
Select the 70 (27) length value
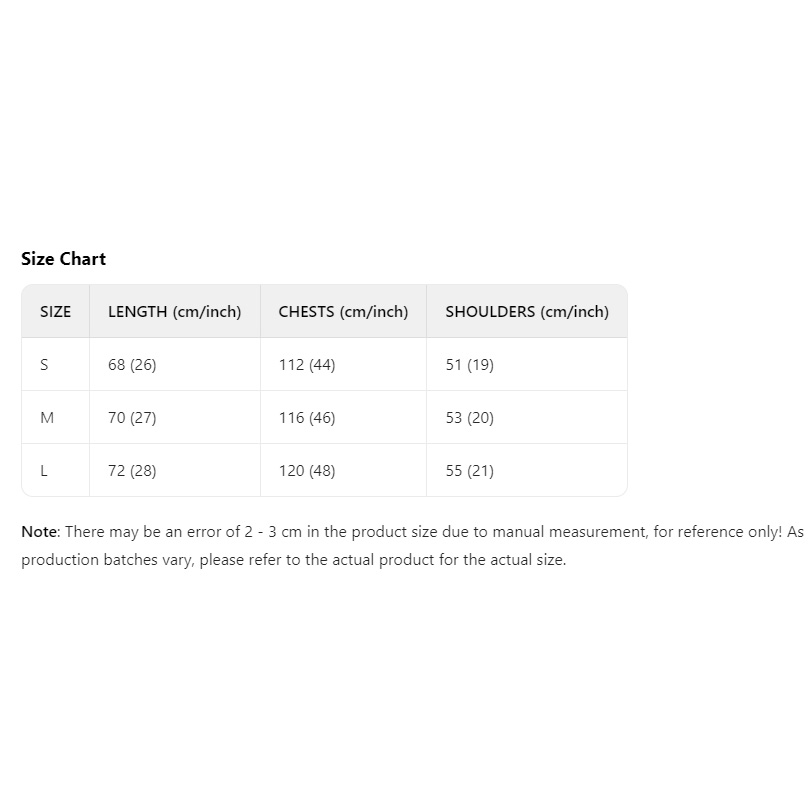click(x=132, y=418)
